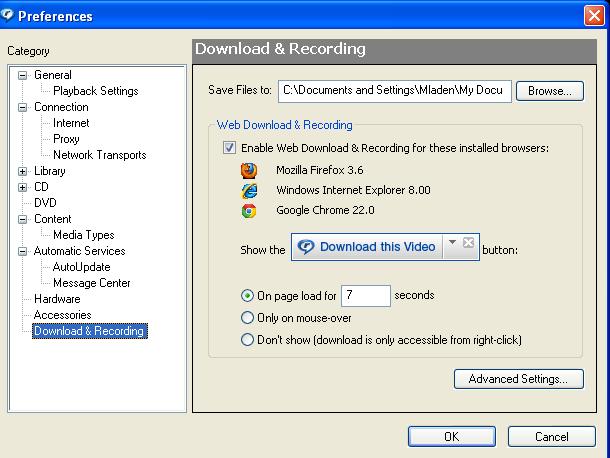Open AutoUpdate settings
The image size is (610, 458).
tap(82, 267)
